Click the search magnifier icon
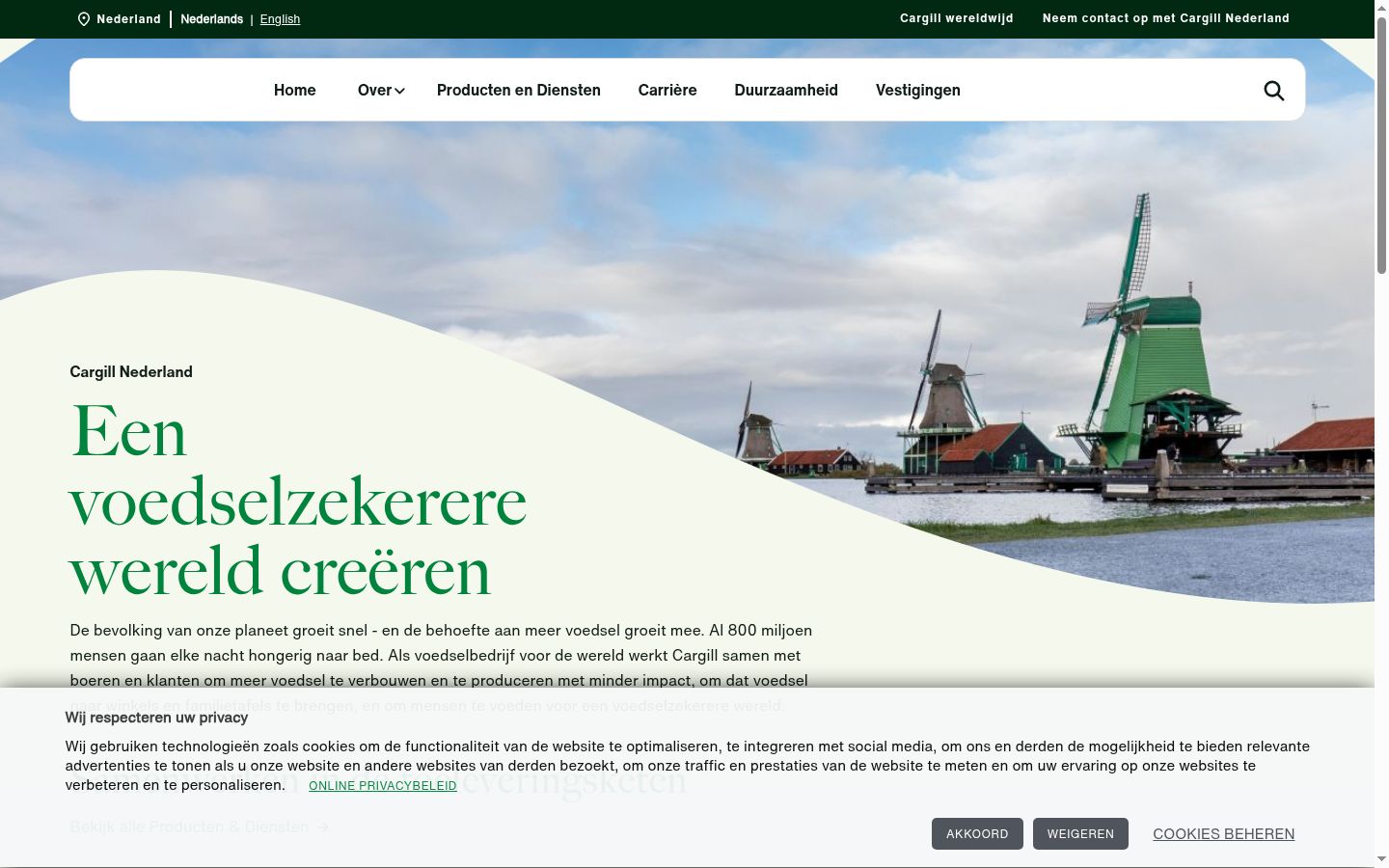Viewport: 1389px width, 868px height. [1273, 91]
